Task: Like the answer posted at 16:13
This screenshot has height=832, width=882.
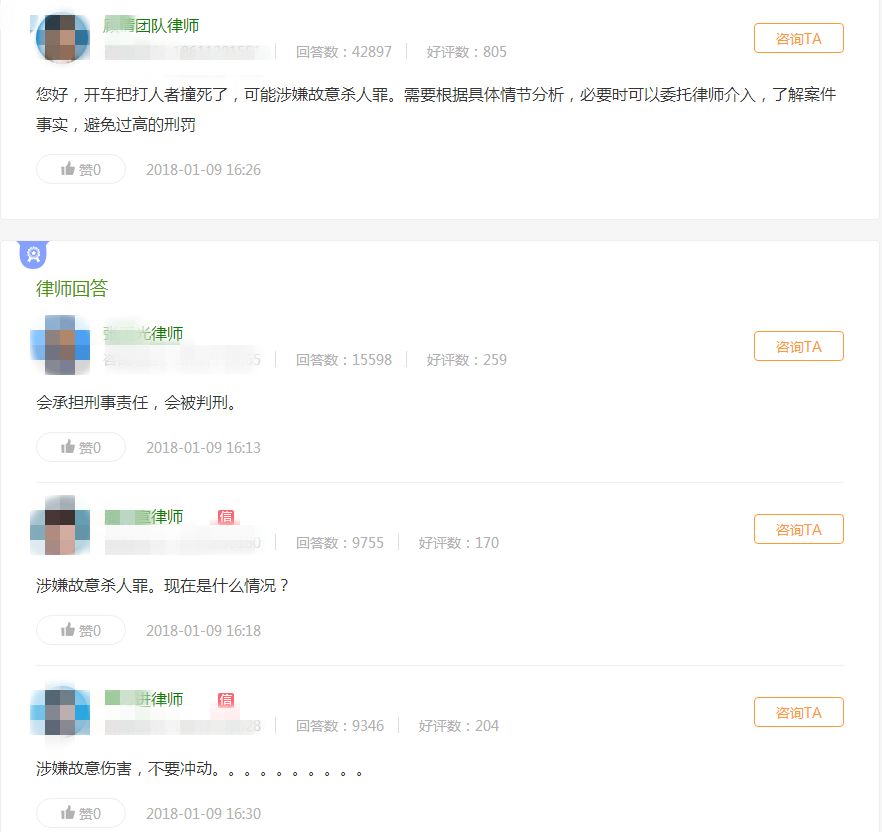Action: click(x=81, y=447)
